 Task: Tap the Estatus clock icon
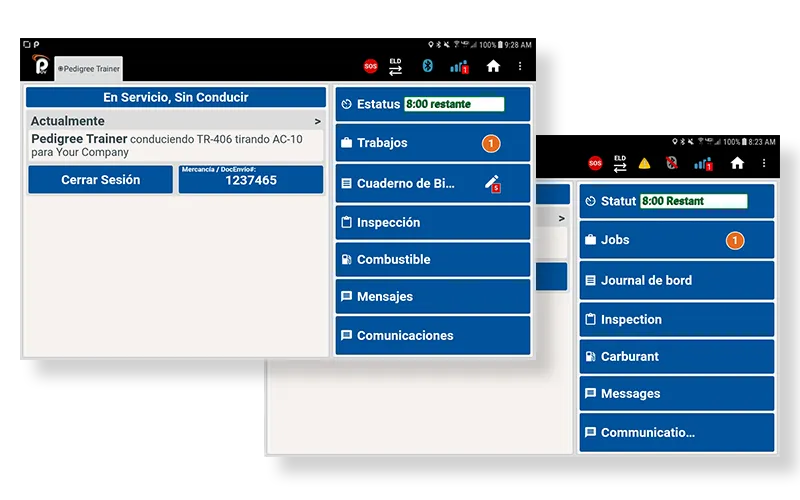[346, 104]
